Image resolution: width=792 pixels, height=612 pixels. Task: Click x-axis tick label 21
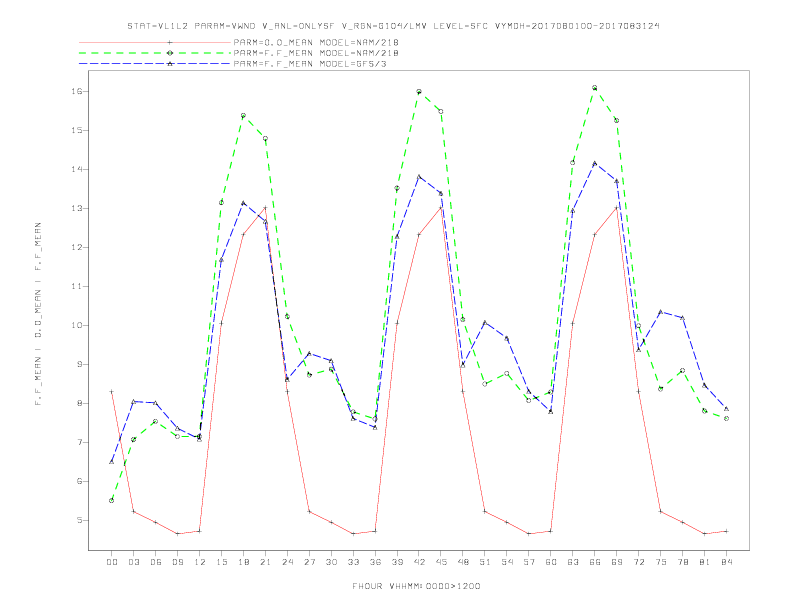(x=265, y=562)
